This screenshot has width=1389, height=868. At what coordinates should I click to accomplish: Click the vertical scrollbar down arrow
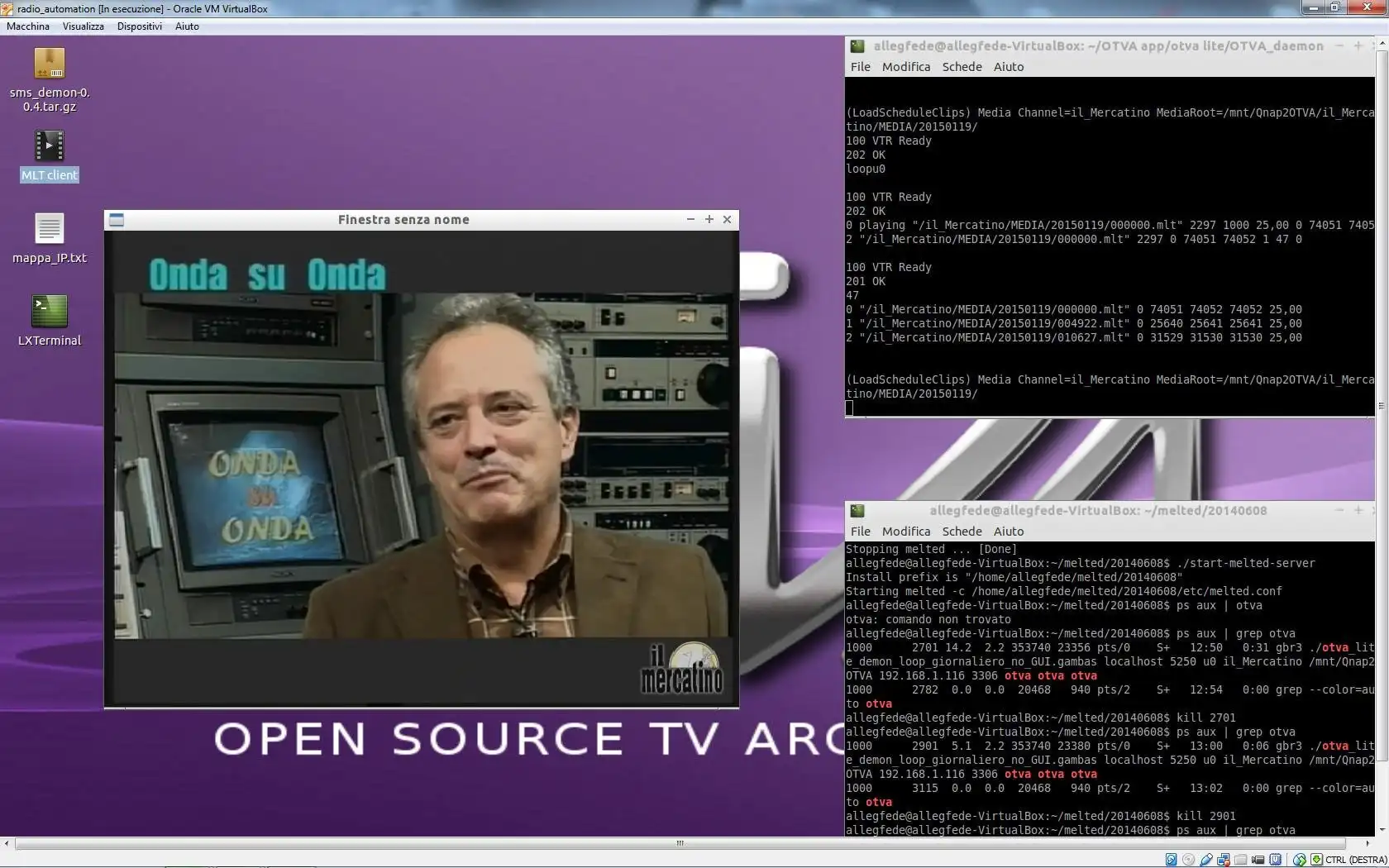pyautogui.click(x=1382, y=830)
